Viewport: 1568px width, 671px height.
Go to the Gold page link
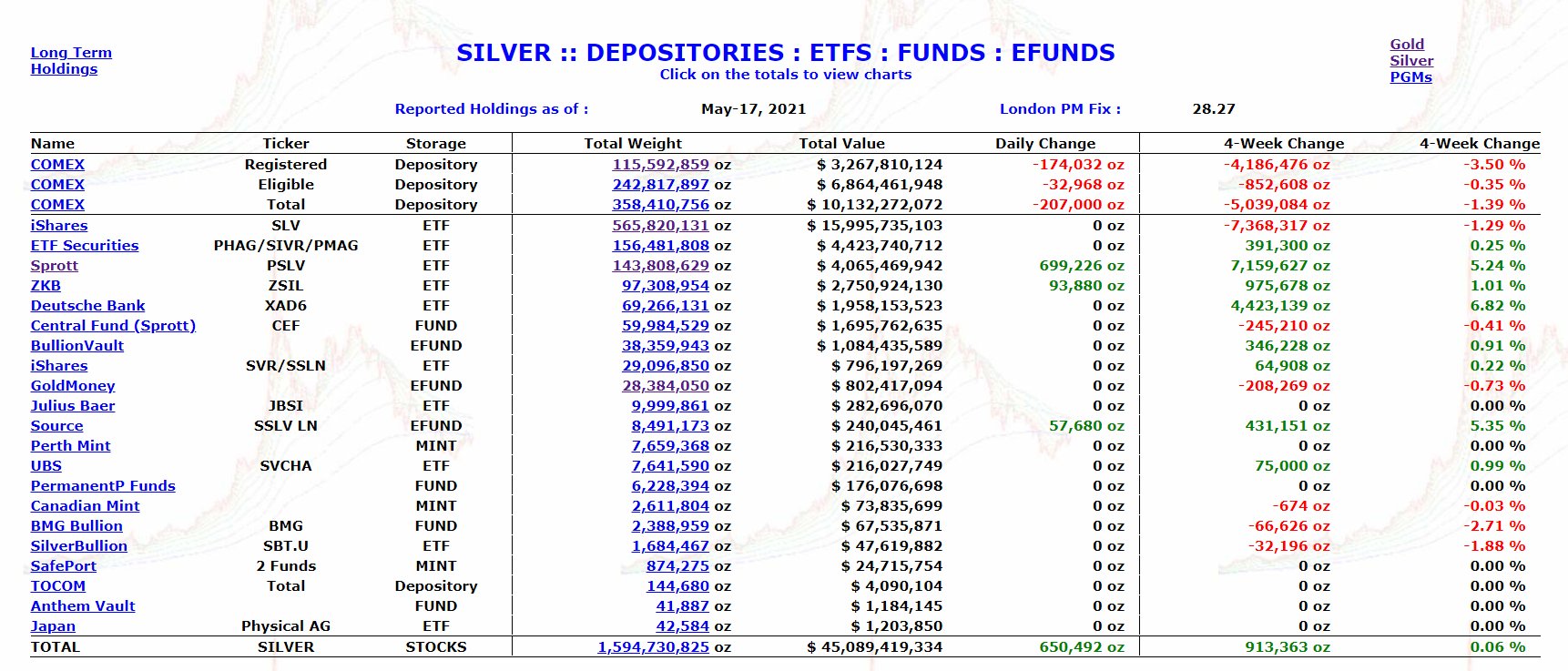(x=1407, y=44)
